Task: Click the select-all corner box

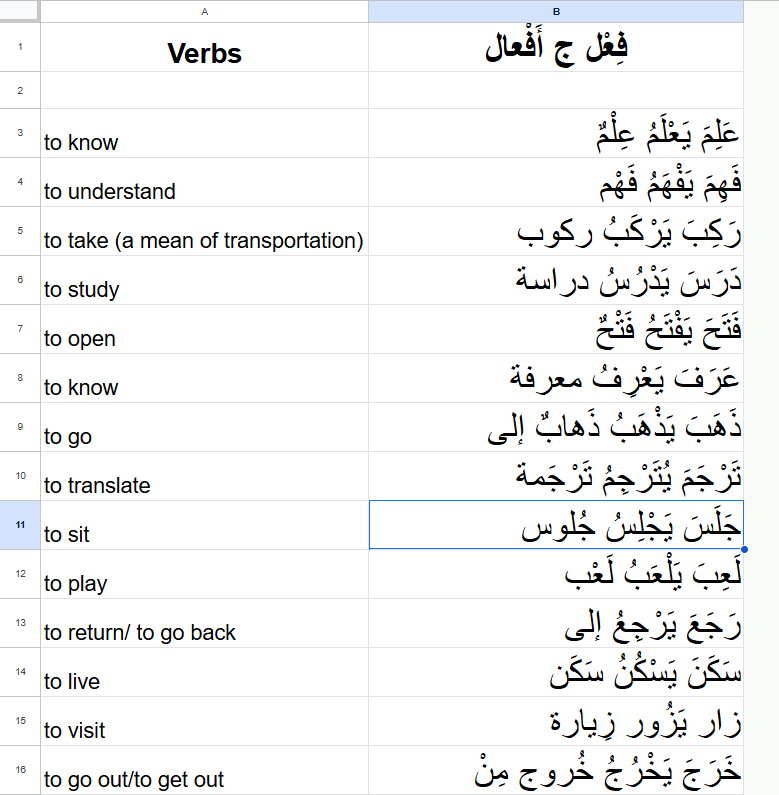Action: tap(19, 11)
